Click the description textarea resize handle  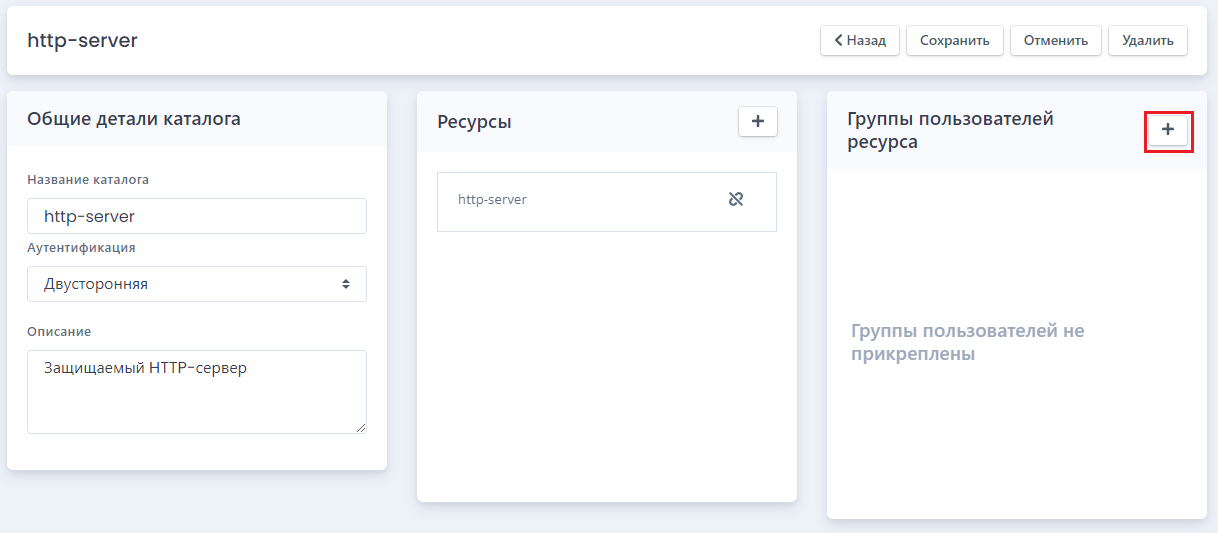tap(360, 427)
